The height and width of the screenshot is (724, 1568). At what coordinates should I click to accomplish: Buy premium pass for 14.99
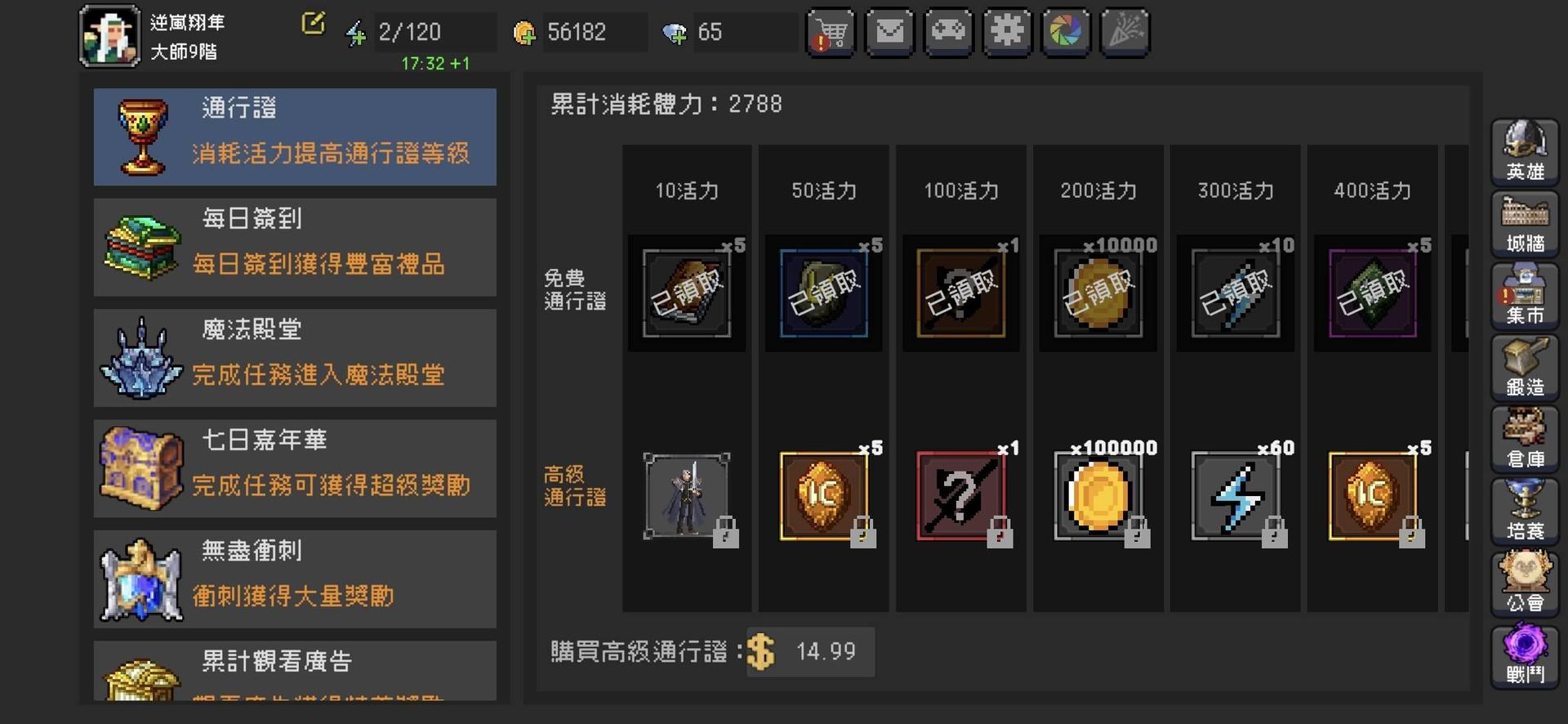coord(810,652)
